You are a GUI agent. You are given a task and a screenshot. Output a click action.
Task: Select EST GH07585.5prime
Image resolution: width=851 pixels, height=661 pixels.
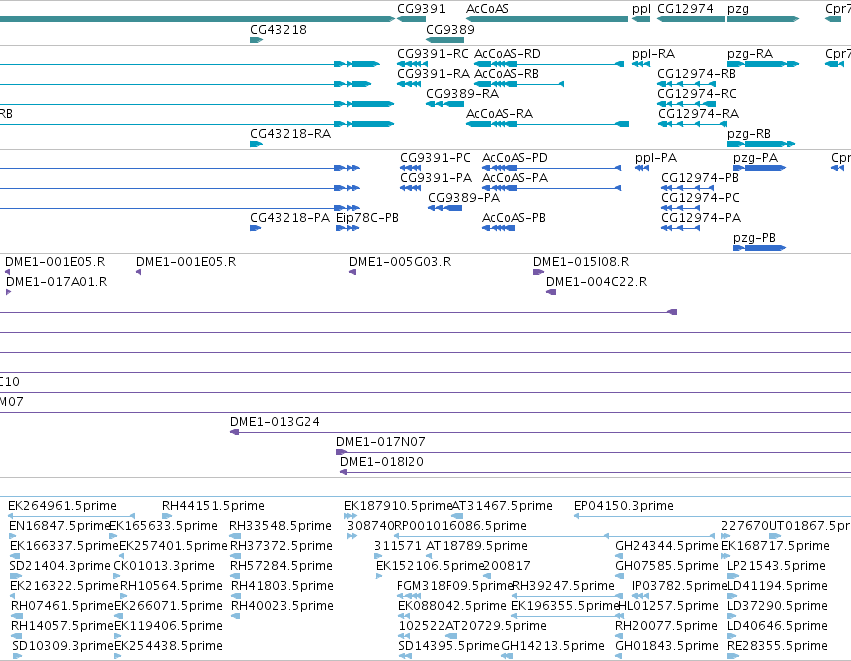[666, 567]
